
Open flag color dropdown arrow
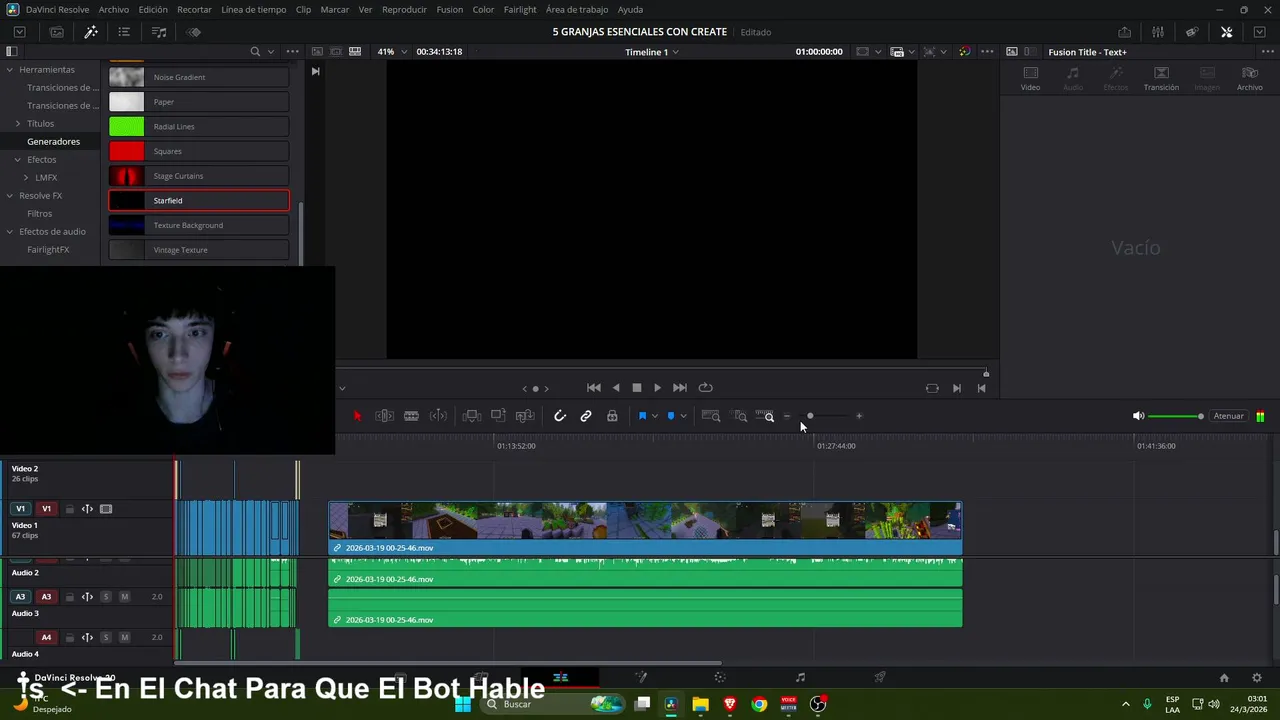655,416
